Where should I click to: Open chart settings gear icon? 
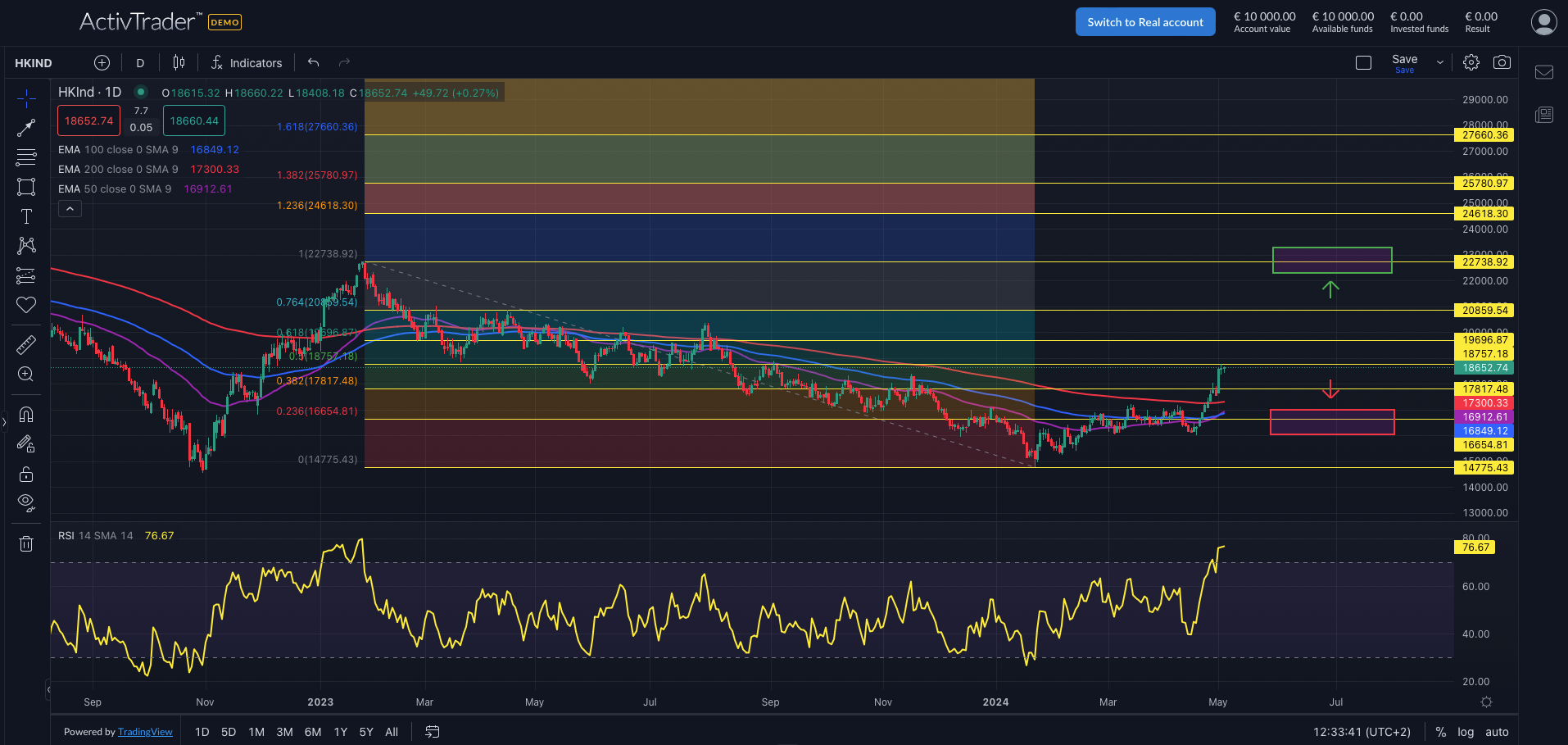click(1471, 62)
